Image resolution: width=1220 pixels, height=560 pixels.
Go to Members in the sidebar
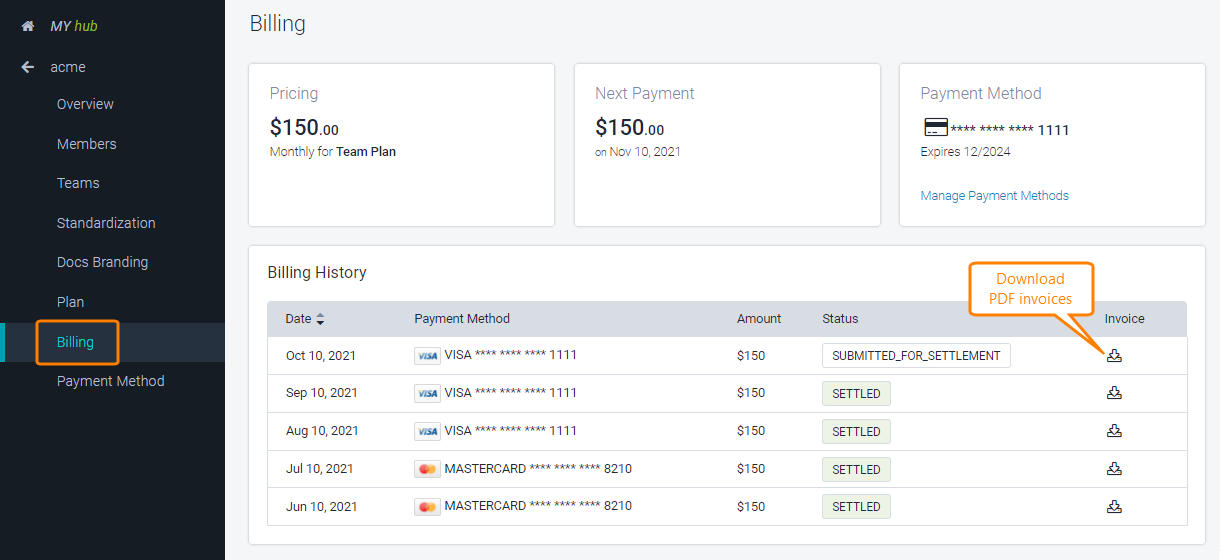pyautogui.click(x=86, y=144)
